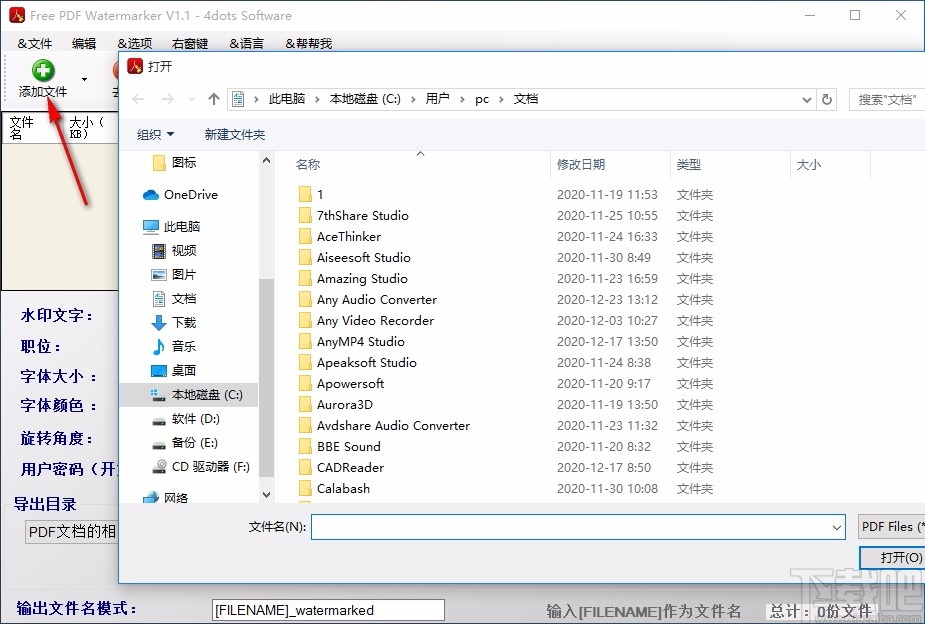
Task: Select 此电脑 in navigation tree
Action: [172, 226]
